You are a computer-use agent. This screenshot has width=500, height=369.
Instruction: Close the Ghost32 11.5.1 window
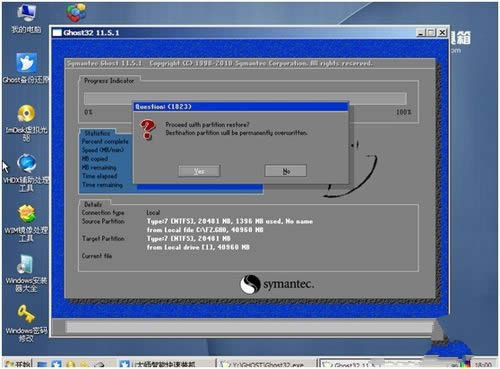pos(442,33)
